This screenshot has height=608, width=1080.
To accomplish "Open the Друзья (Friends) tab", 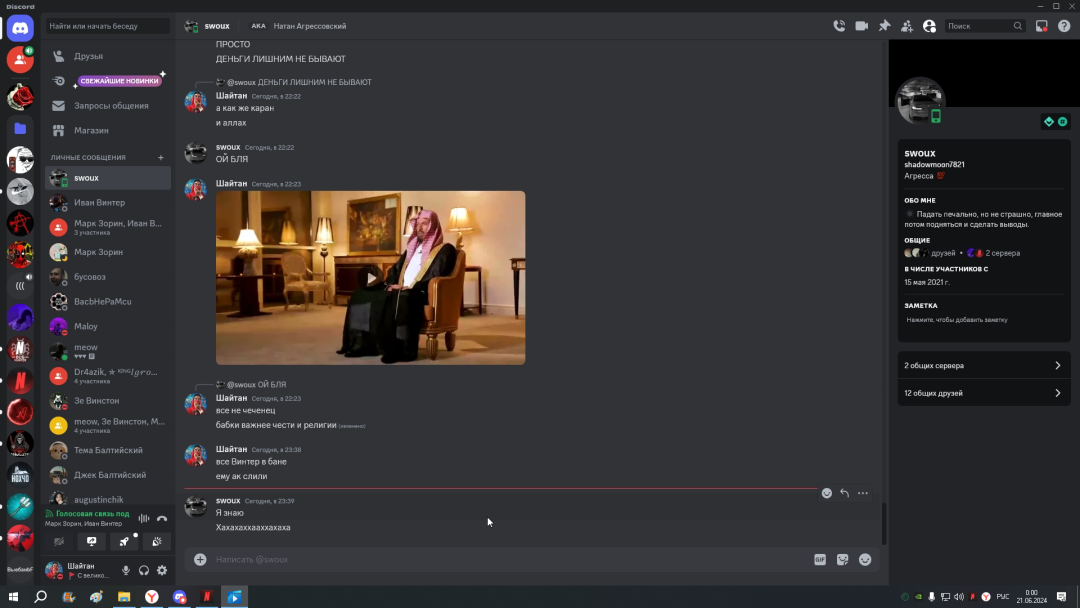I will (x=88, y=56).
